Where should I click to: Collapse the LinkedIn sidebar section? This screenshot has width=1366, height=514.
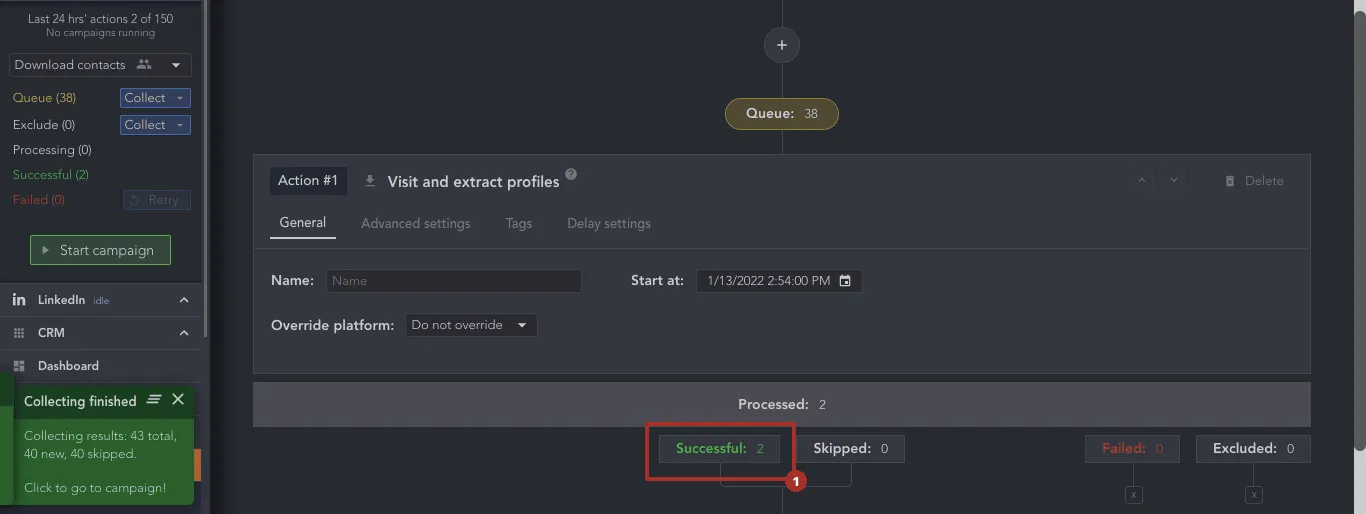184,300
